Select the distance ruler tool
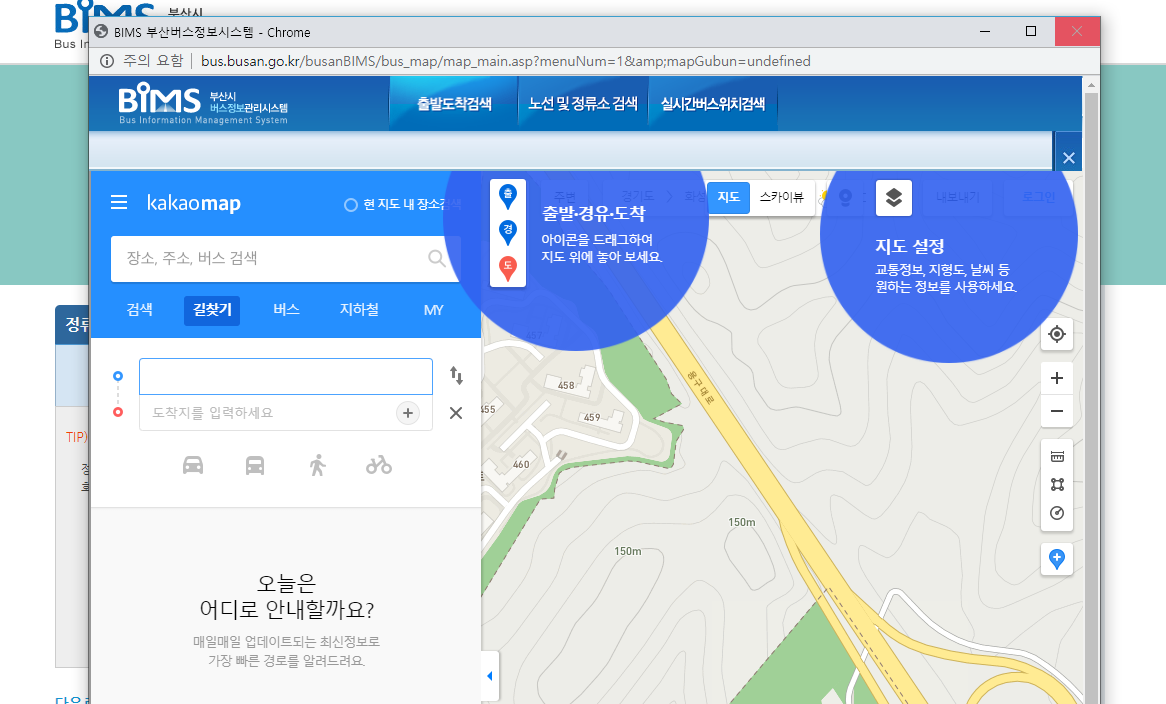Image resolution: width=1166 pixels, height=704 pixels. pos(1057,456)
